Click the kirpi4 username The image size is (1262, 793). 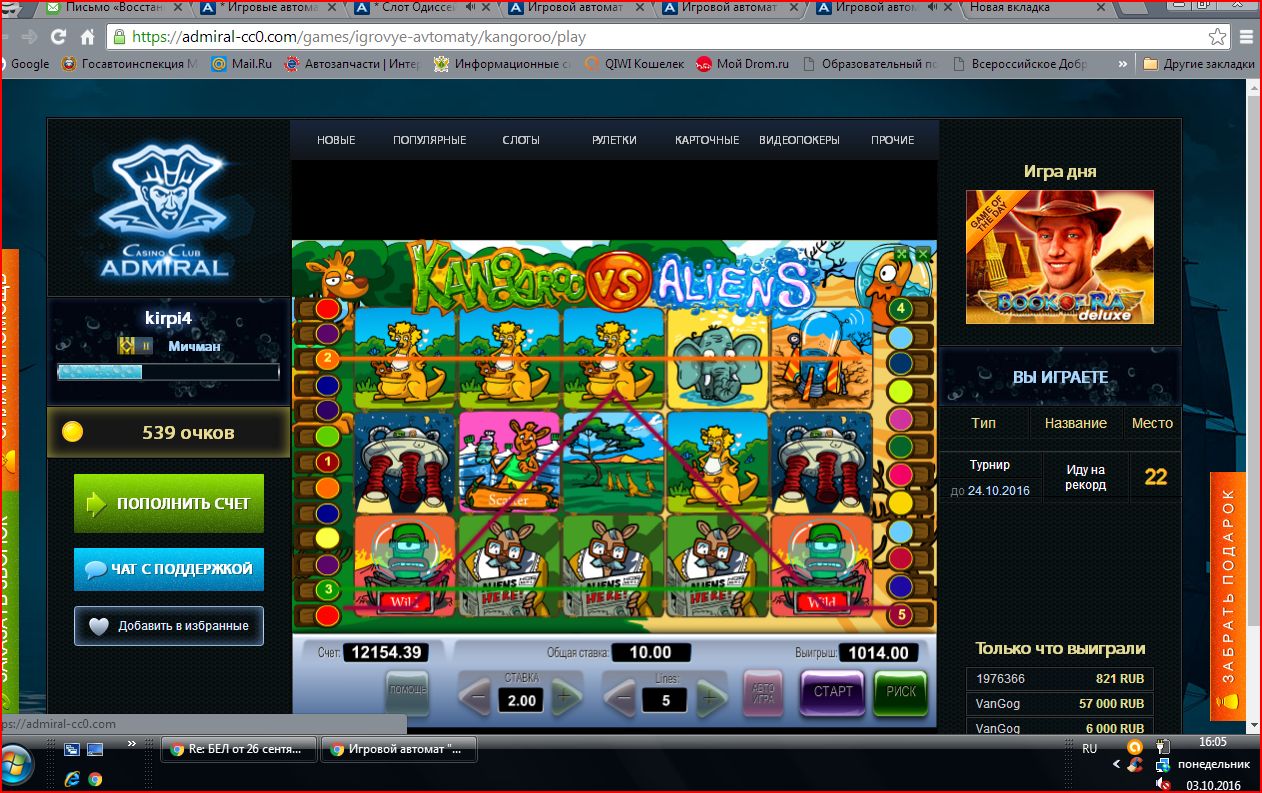[168, 318]
